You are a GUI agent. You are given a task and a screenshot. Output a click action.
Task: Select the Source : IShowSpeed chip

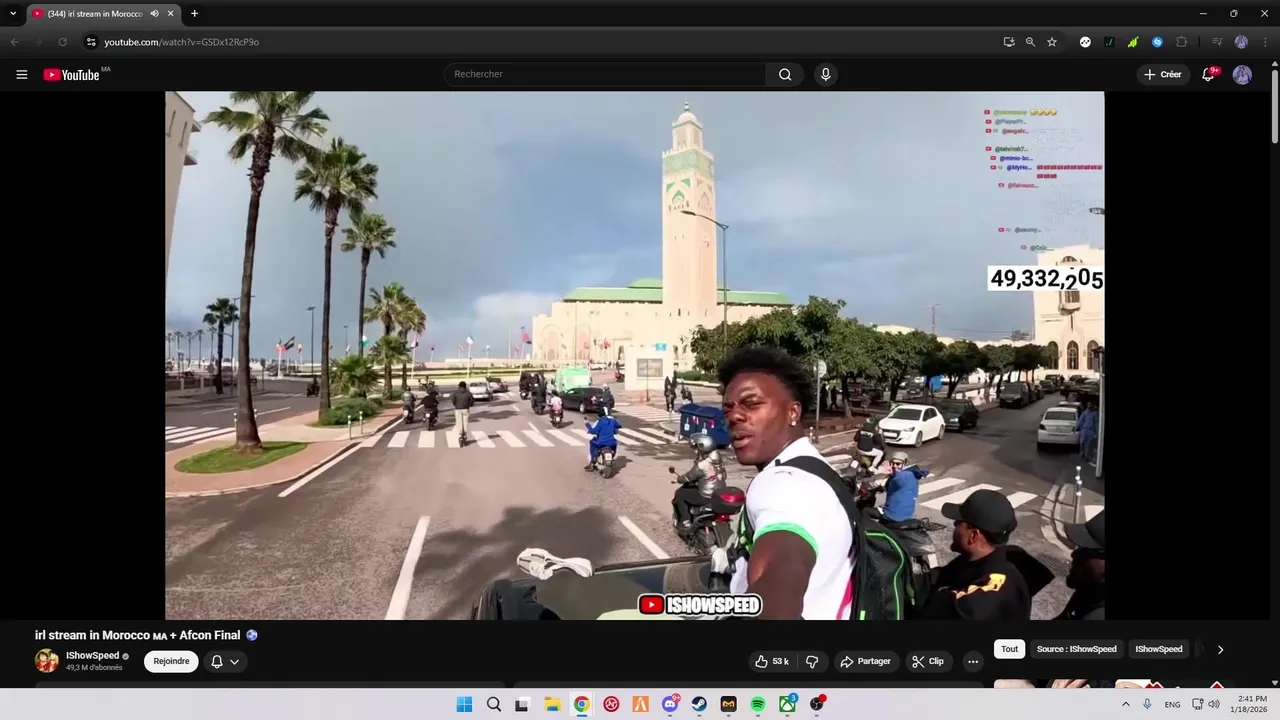(1077, 649)
